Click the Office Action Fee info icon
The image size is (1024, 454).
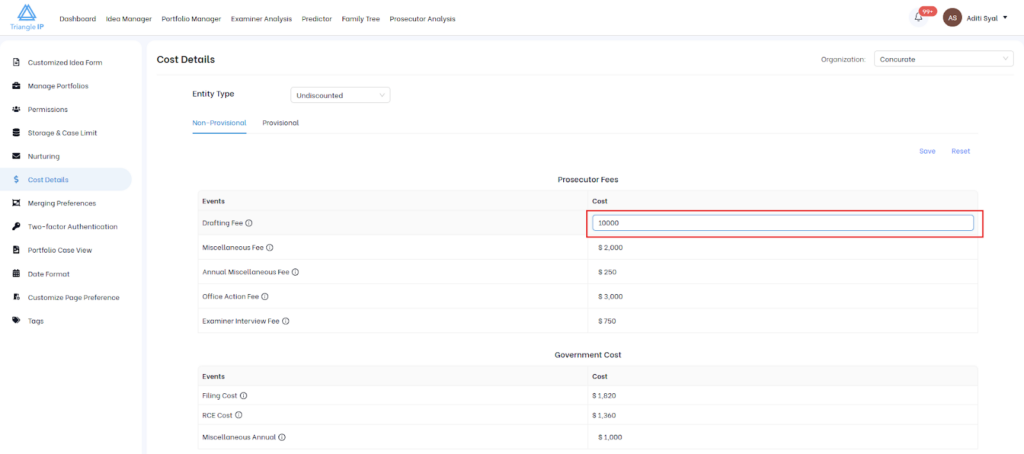coord(264,296)
